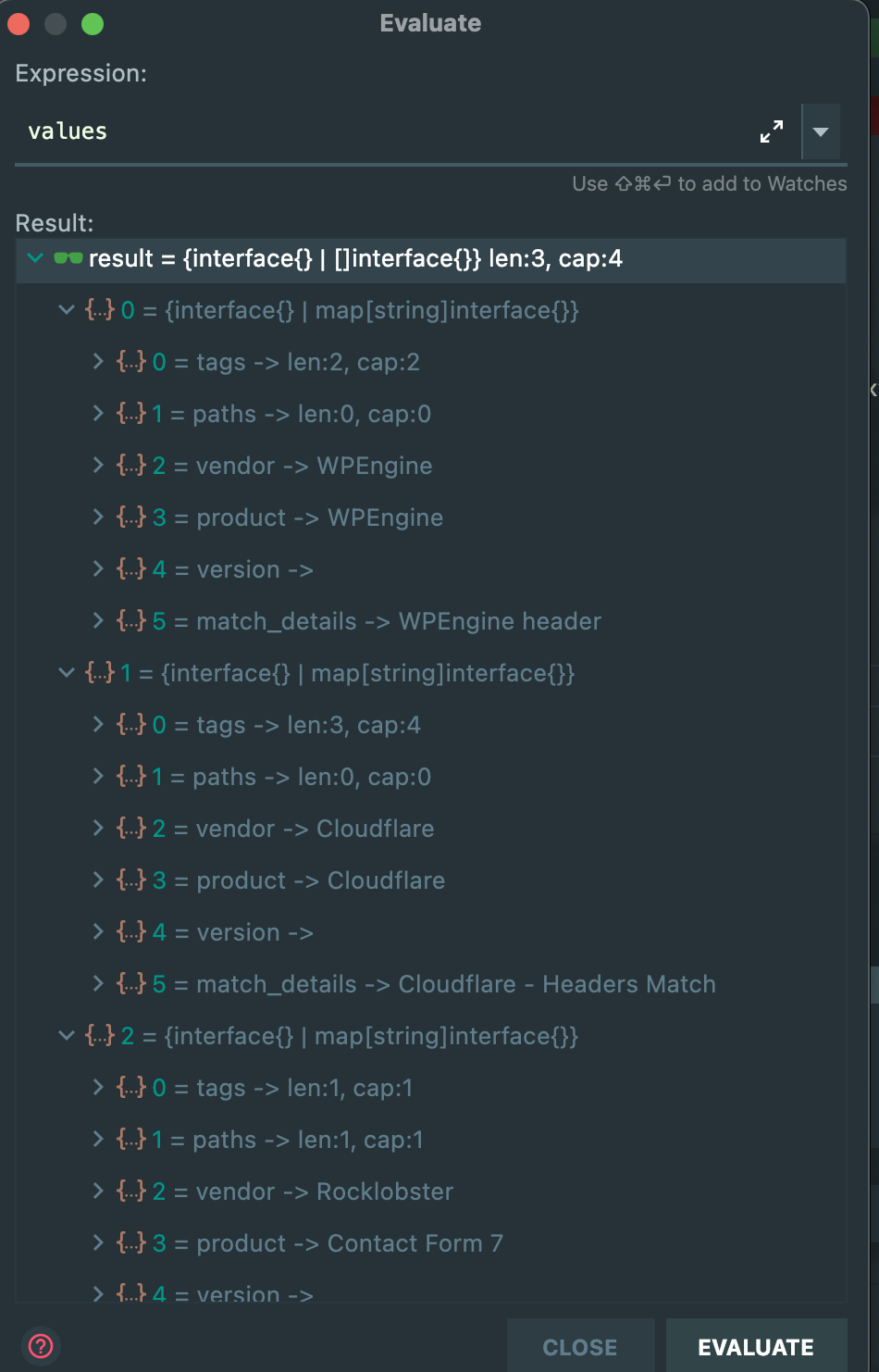Expand the tags len:2, cap:2 entry

click(x=97, y=362)
